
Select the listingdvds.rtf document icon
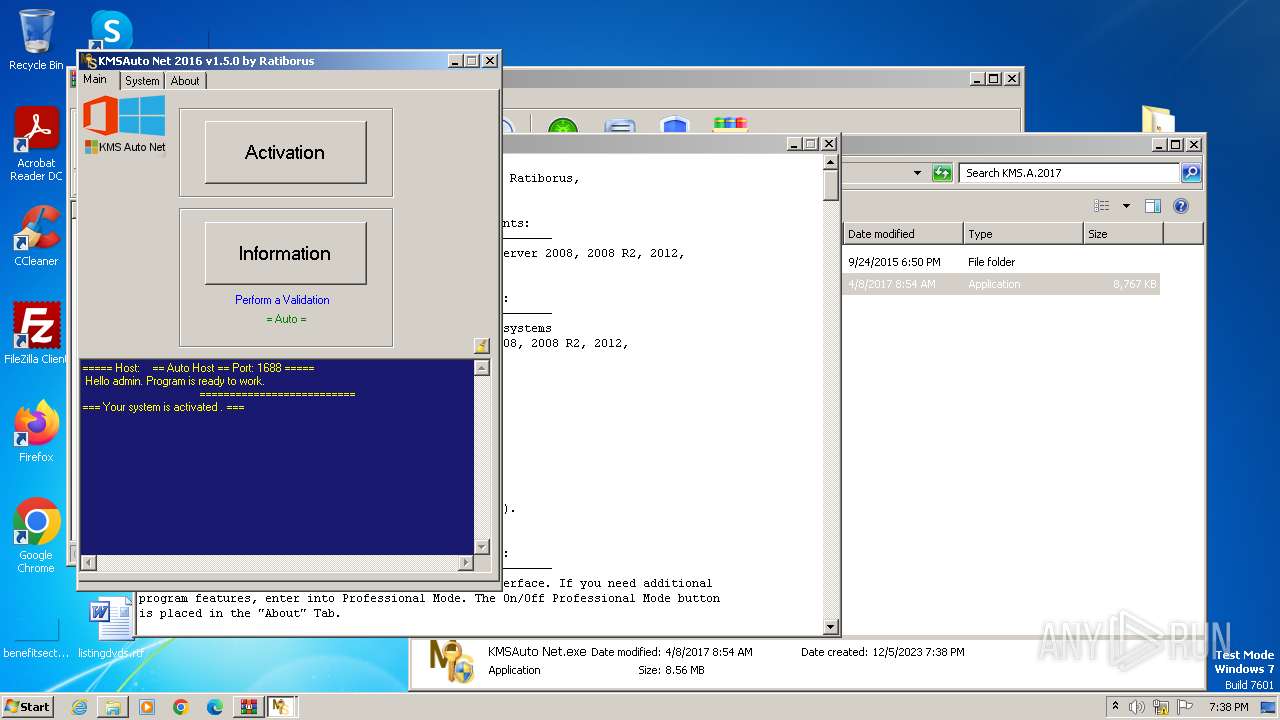click(110, 626)
